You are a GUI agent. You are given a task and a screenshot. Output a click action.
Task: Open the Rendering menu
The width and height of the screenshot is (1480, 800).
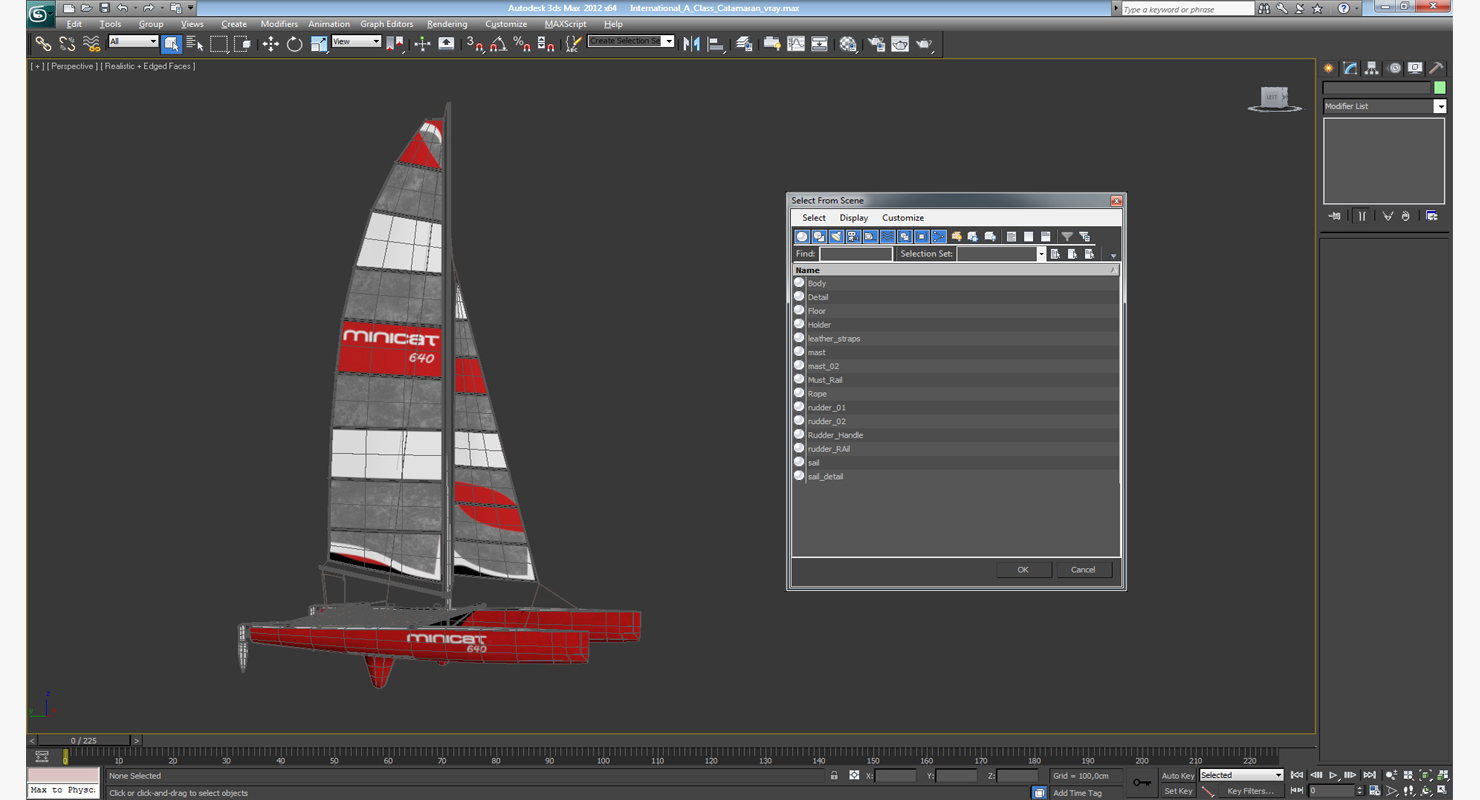tap(447, 24)
